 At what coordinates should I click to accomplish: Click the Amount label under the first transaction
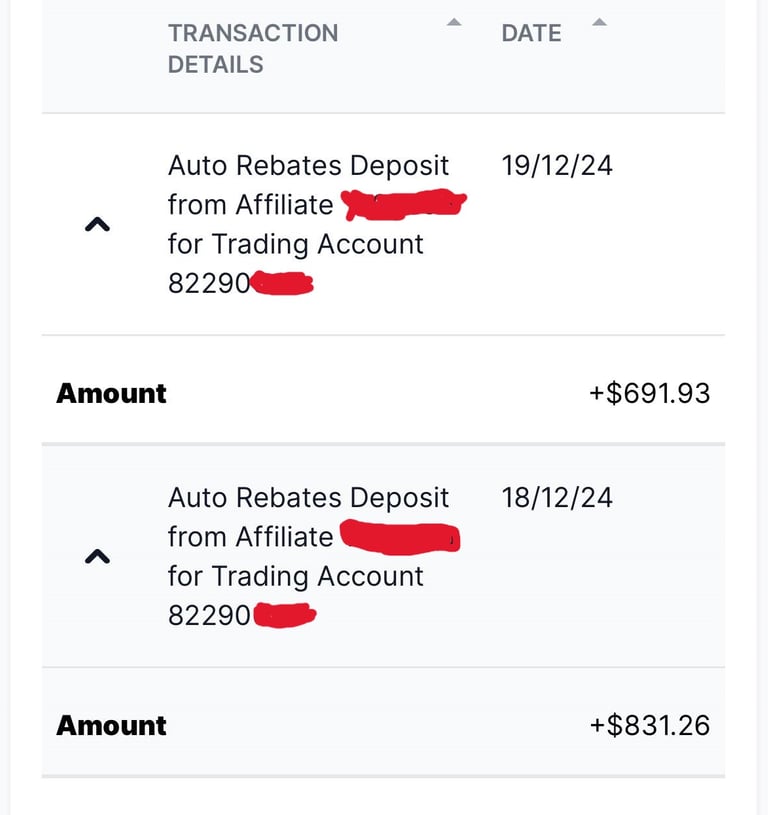[111, 393]
